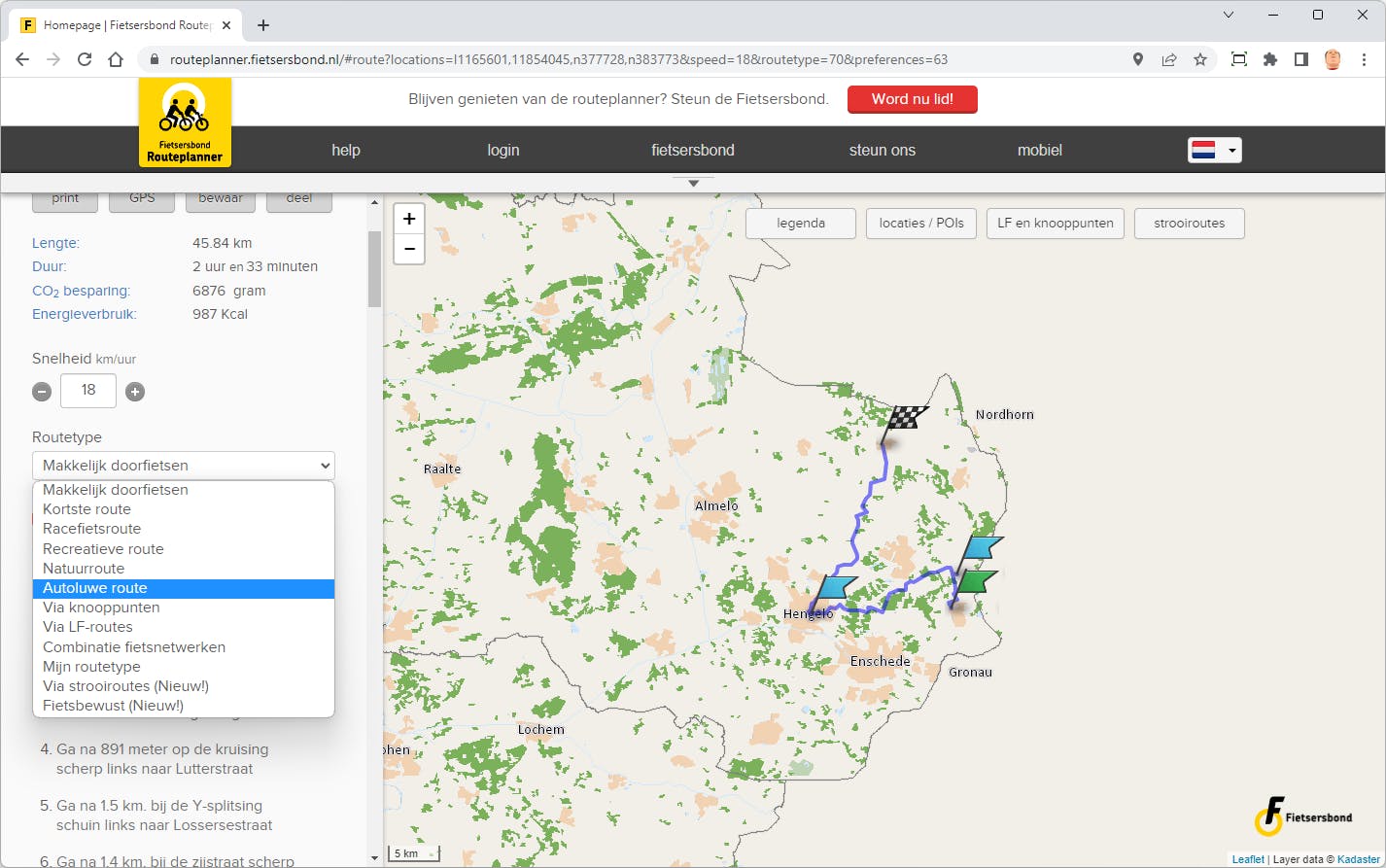This screenshot has width=1386, height=868.
Task: Export route with the GPS button
Action: coord(142,199)
